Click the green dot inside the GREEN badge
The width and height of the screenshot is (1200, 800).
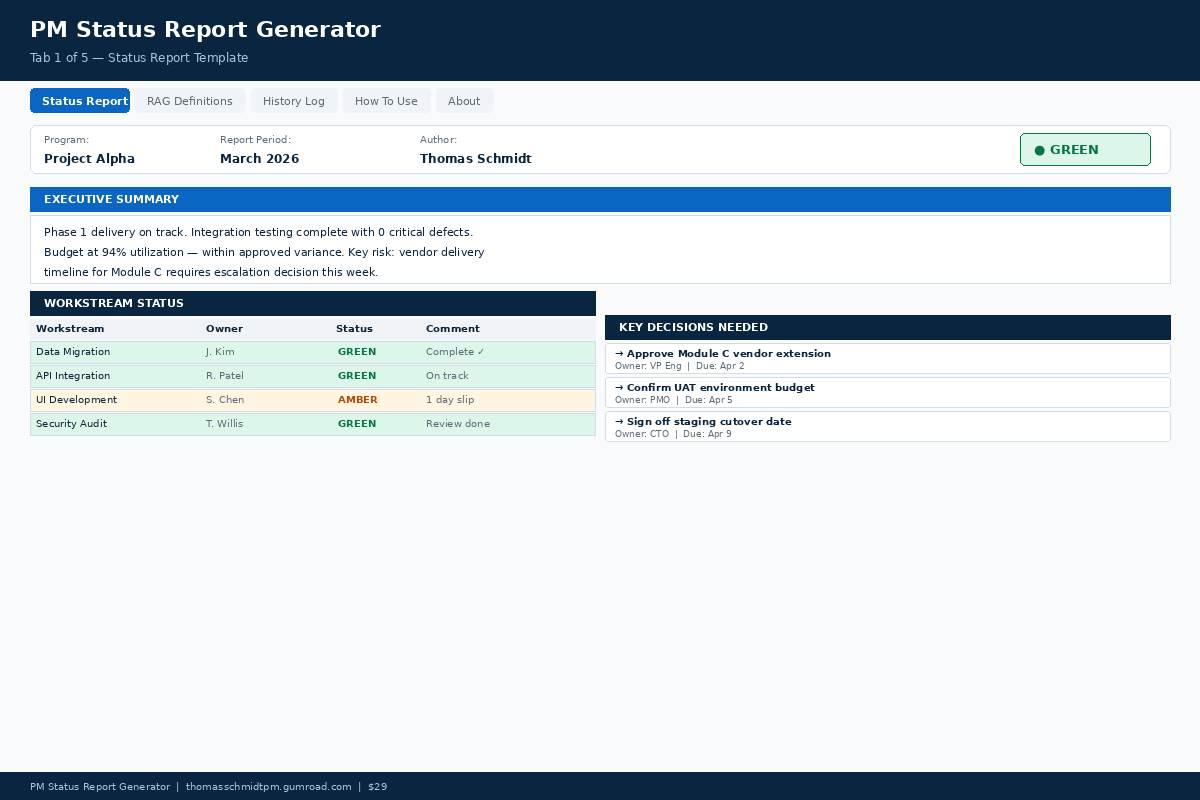pos(1040,149)
